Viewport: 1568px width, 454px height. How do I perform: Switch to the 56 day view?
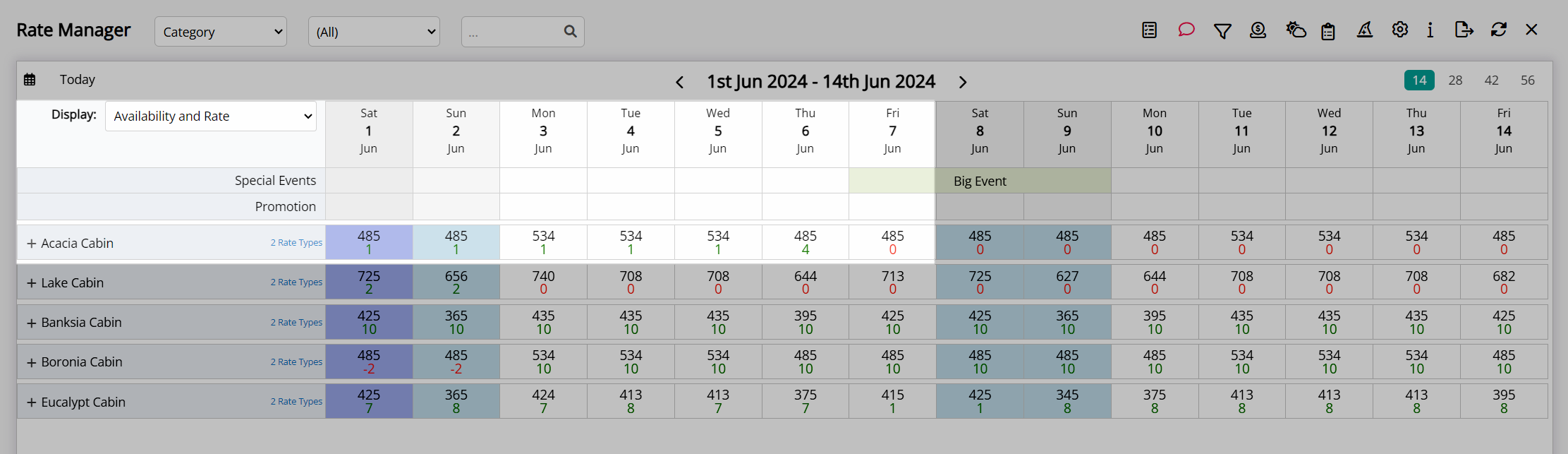[1527, 80]
